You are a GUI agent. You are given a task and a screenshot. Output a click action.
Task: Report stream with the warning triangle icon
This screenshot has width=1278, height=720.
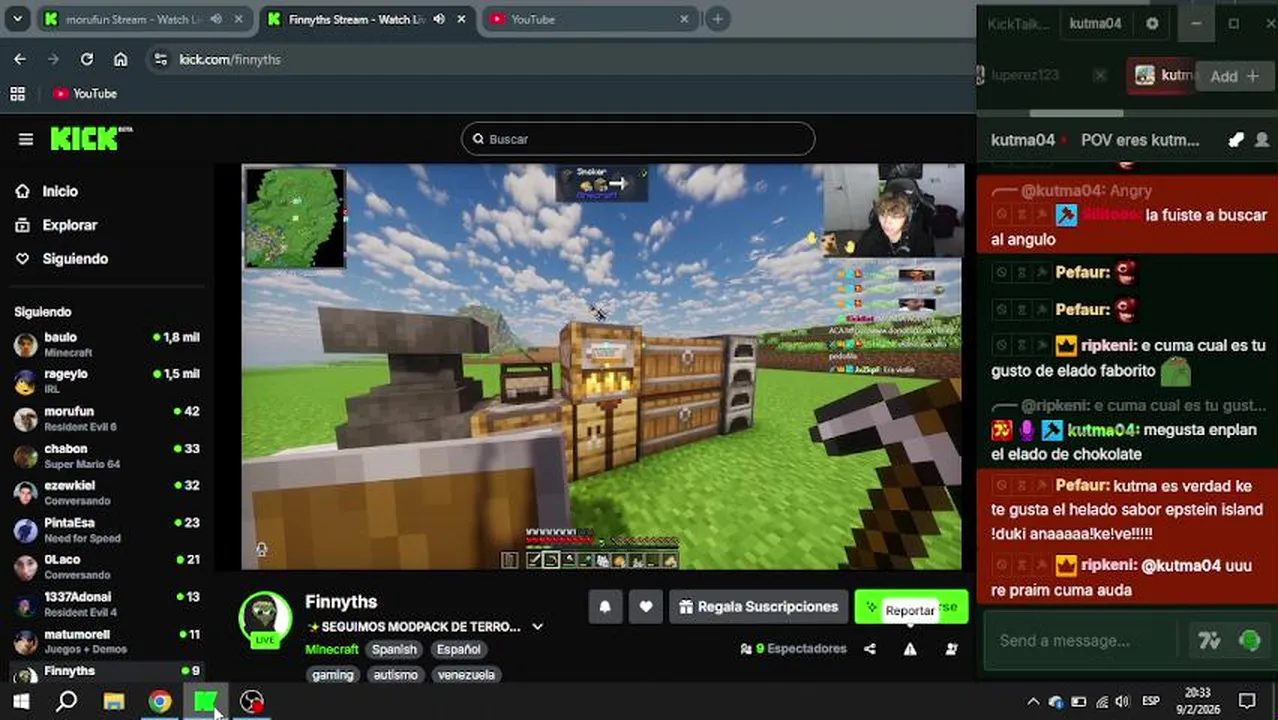point(910,649)
